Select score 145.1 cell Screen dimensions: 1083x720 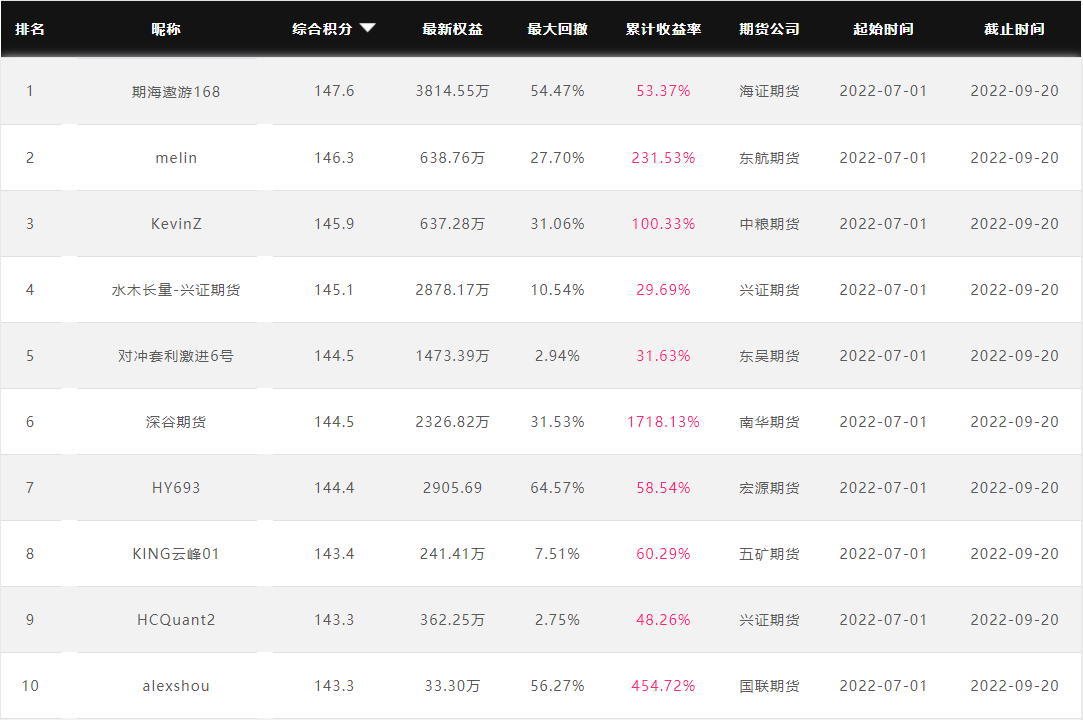pos(334,290)
